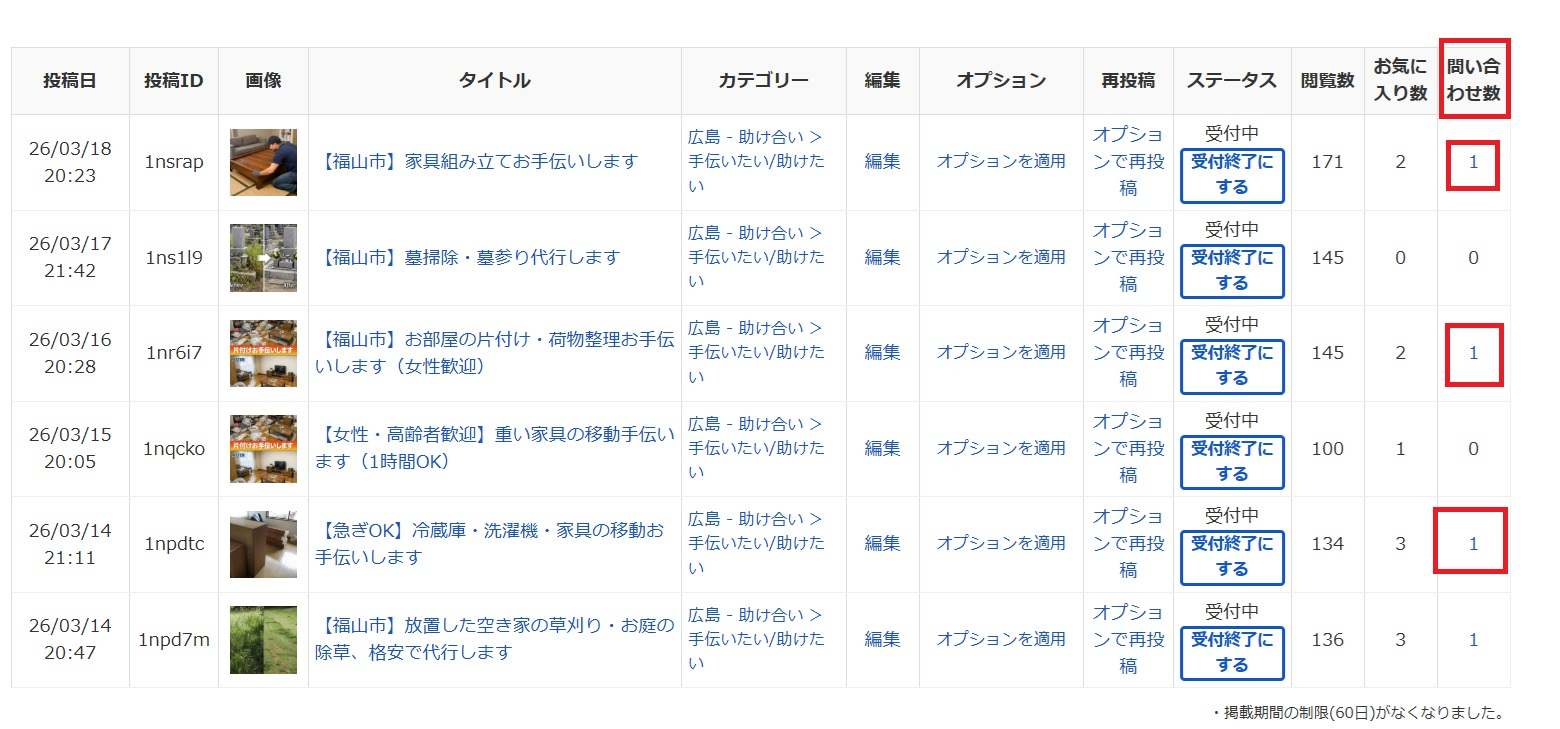Click view count 171

tap(1327, 162)
